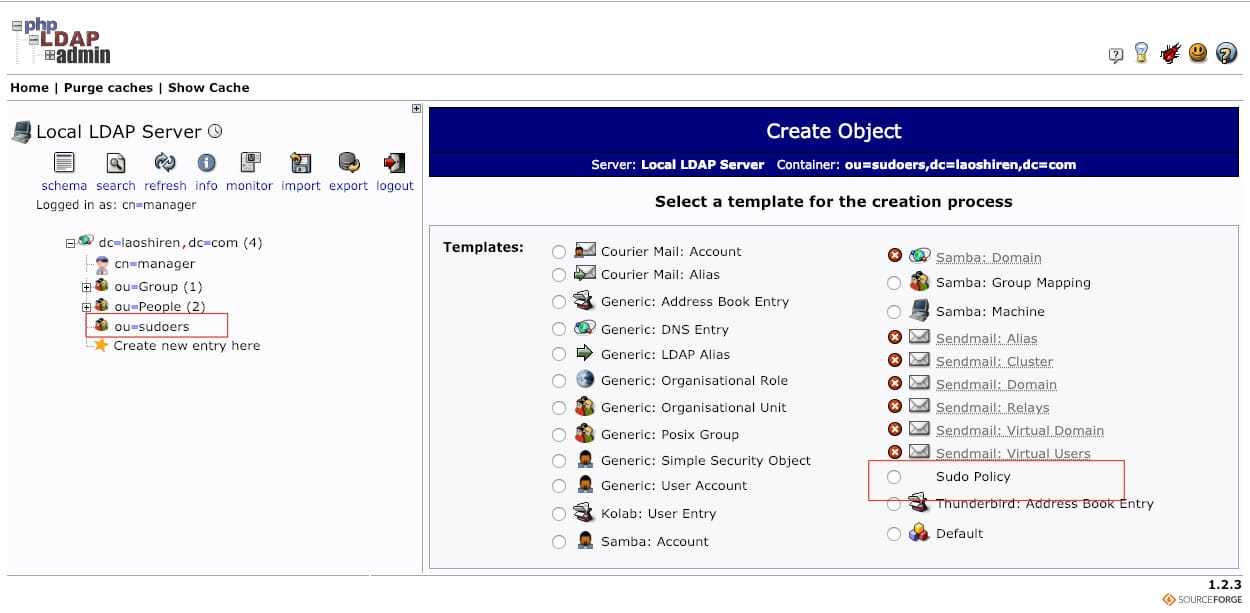Click the Samba: Domain template link
Image resolution: width=1250 pixels, height=613 pixels.
989,257
